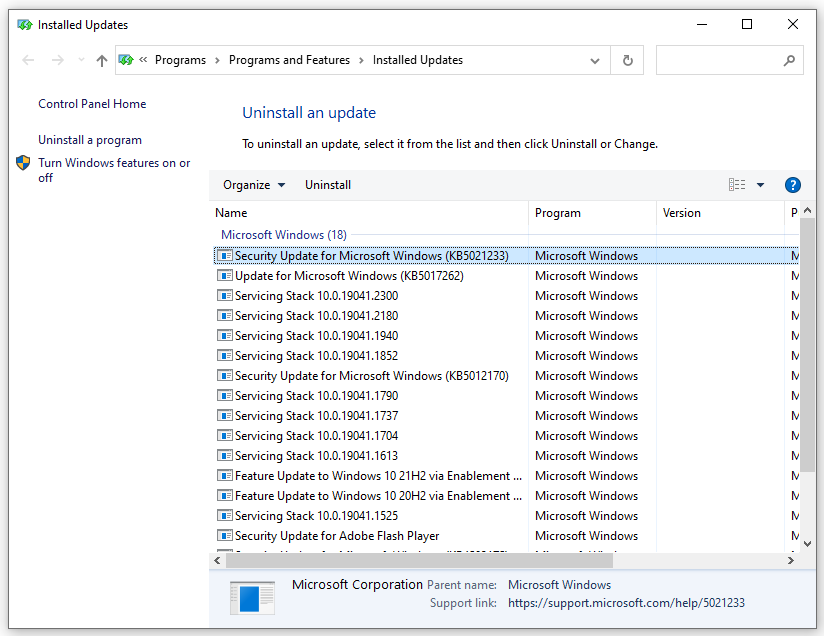Screen dimensions: 824x636
Task: Select Security Update for Adobe Flash Player
Action: 337,536
